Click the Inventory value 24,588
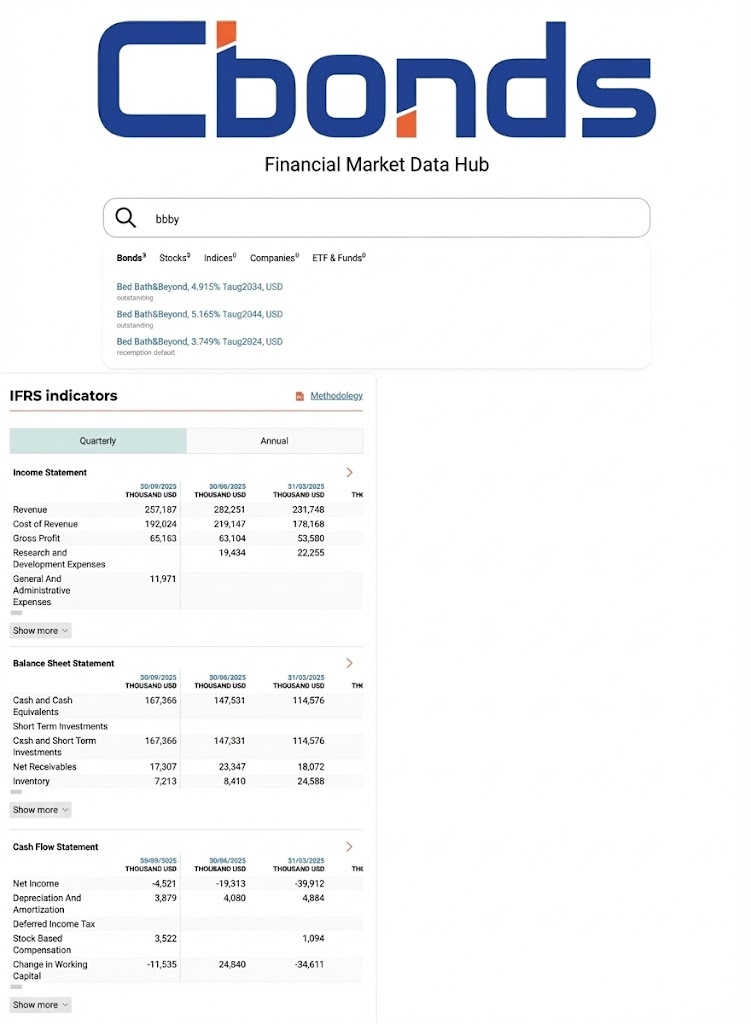This screenshot has width=751, height=1024. [x=311, y=781]
